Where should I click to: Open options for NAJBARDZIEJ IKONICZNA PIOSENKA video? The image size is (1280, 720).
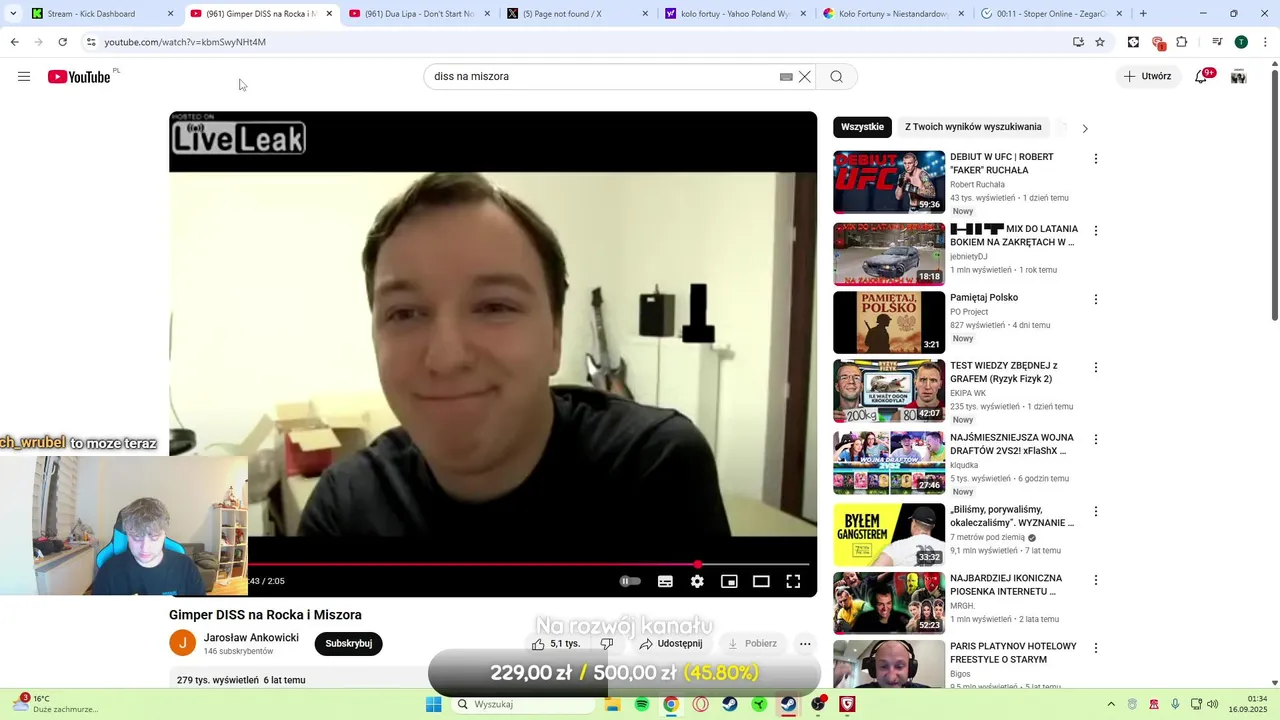point(1096,580)
